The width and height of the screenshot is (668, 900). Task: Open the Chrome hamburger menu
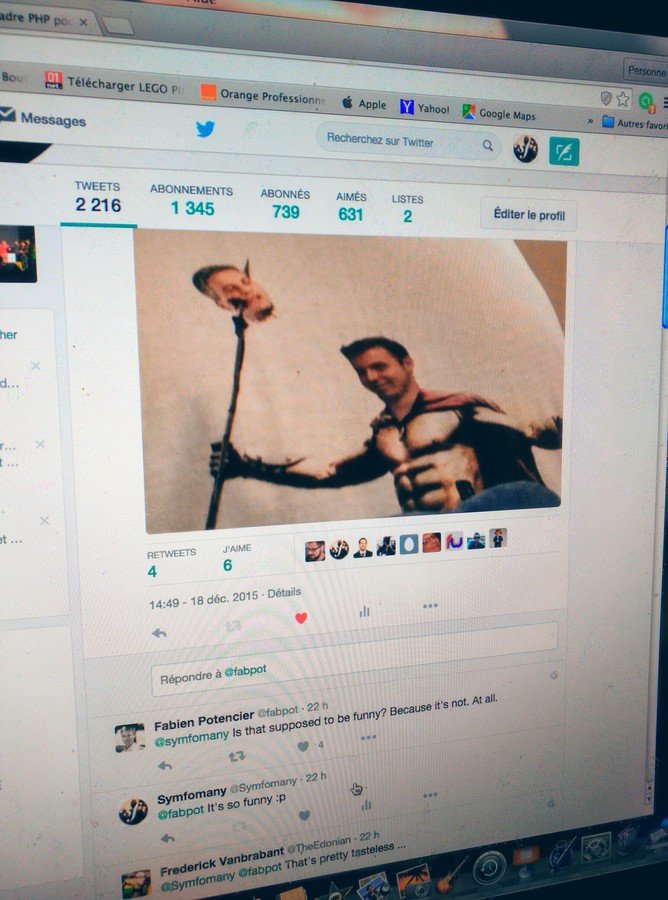pyautogui.click(x=665, y=103)
